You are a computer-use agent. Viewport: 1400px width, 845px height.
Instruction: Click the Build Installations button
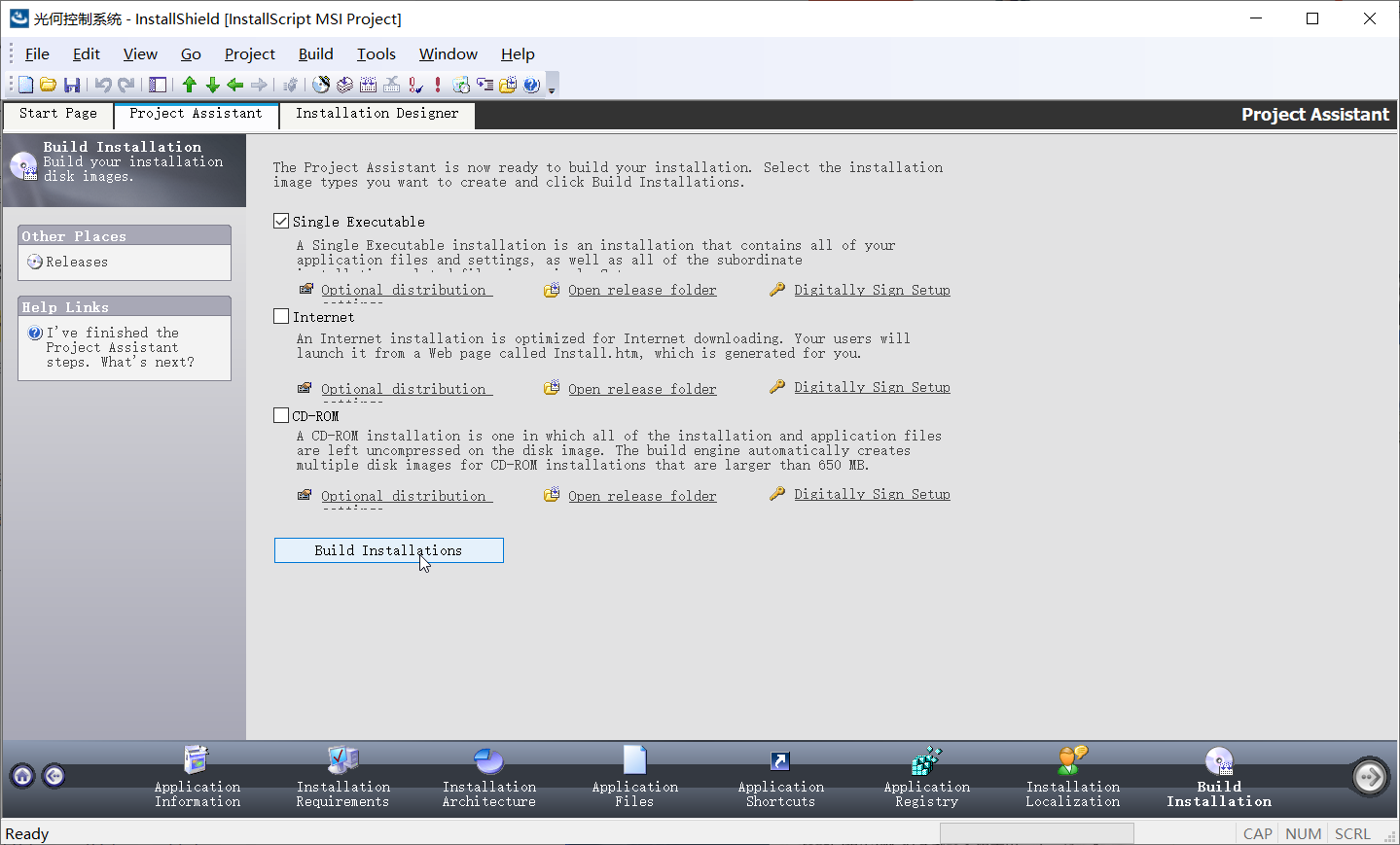(x=388, y=550)
